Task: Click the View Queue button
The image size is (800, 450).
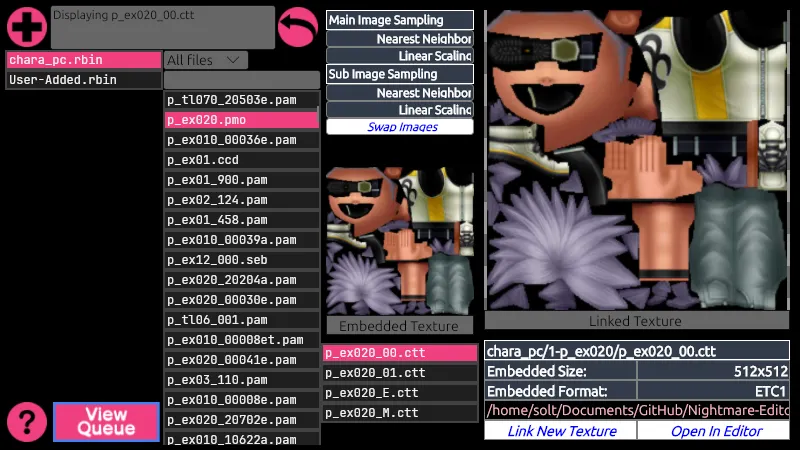Action: pyautogui.click(x=106, y=421)
